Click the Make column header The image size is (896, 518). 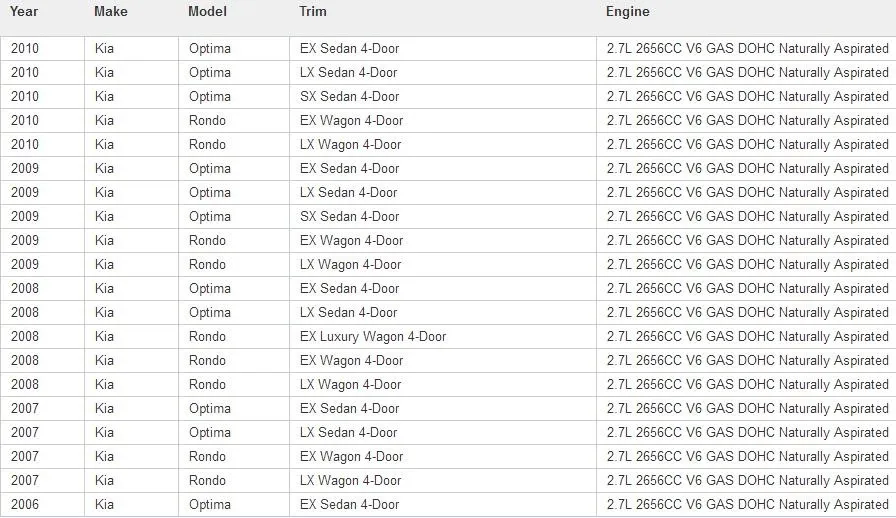click(111, 11)
